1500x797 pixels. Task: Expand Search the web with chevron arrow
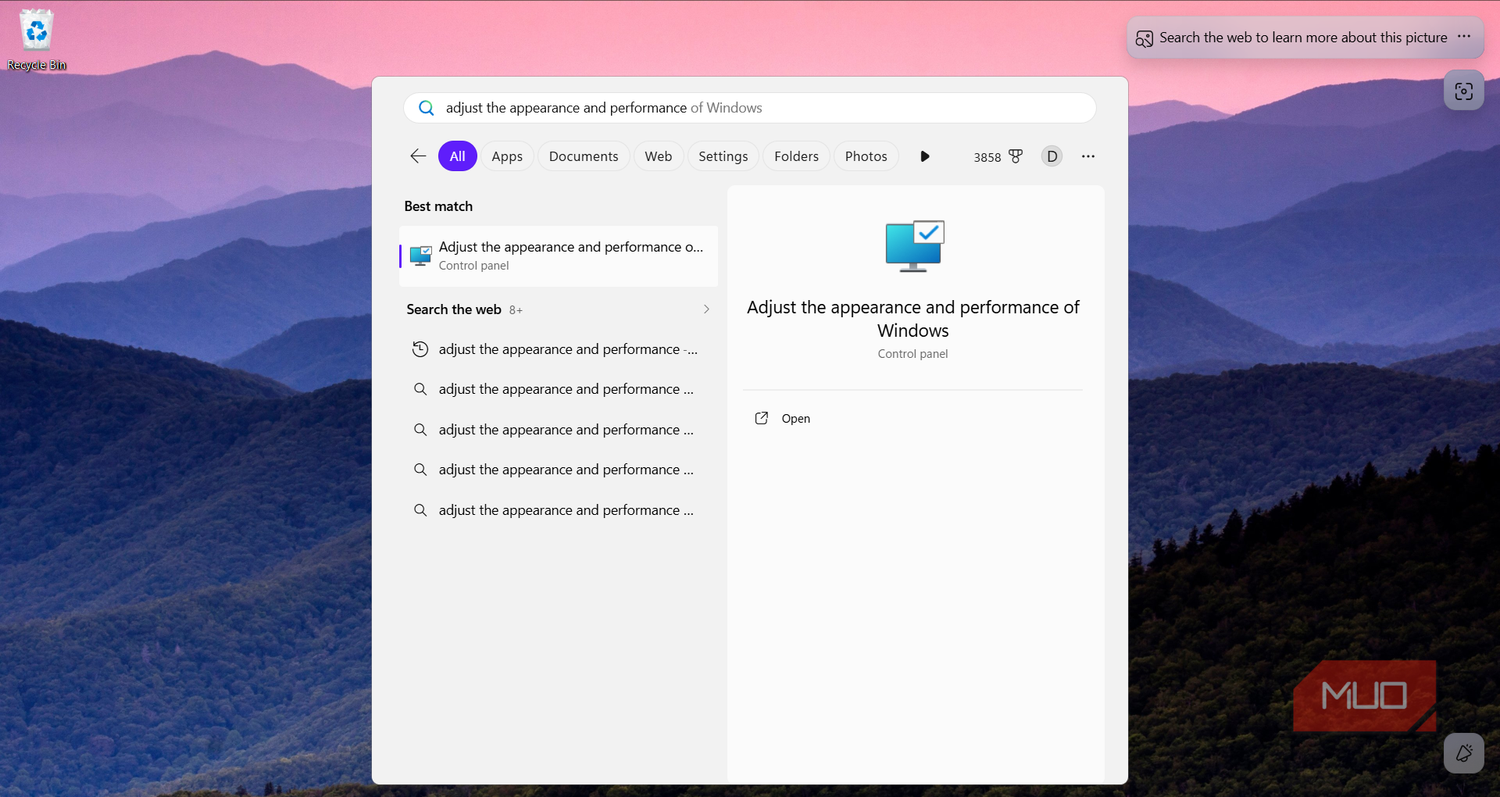[706, 310]
